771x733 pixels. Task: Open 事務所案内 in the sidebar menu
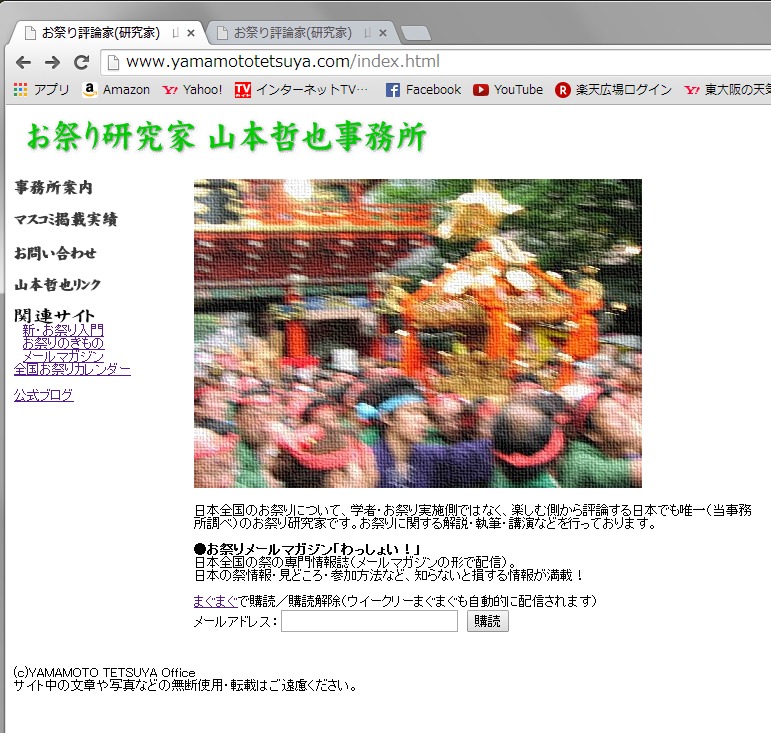[x=54, y=188]
